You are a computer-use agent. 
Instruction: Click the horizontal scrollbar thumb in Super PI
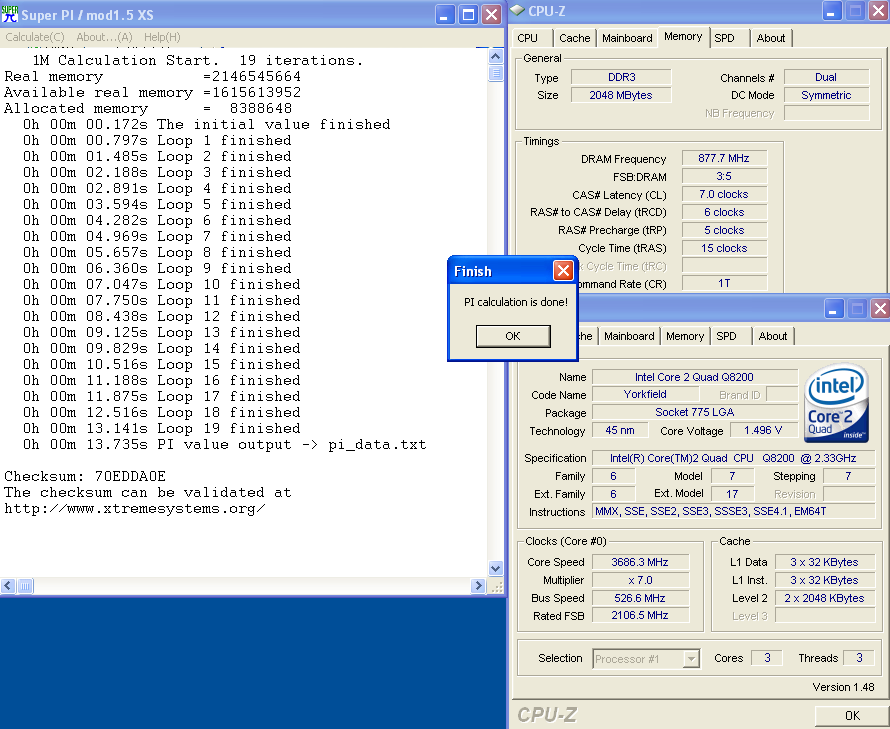coord(26,585)
